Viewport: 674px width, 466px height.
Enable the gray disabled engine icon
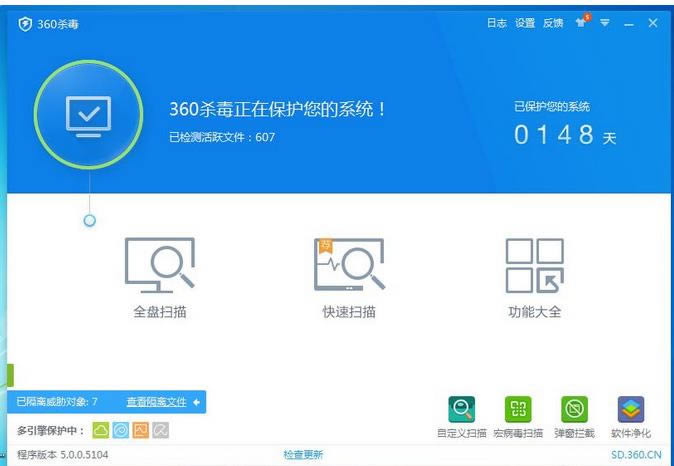pyautogui.click(x=160, y=431)
